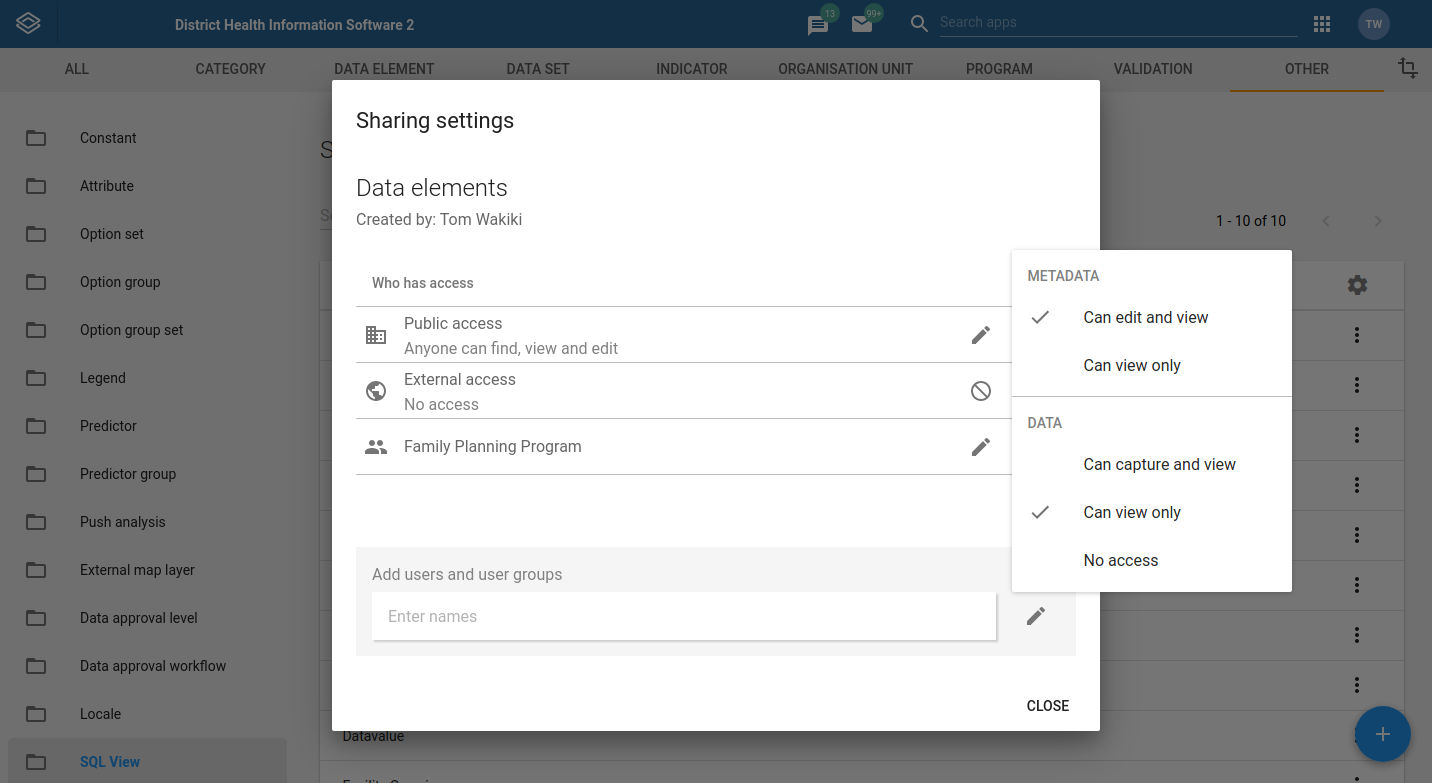
Task: Click the table settings gear icon
Action: (x=1357, y=285)
